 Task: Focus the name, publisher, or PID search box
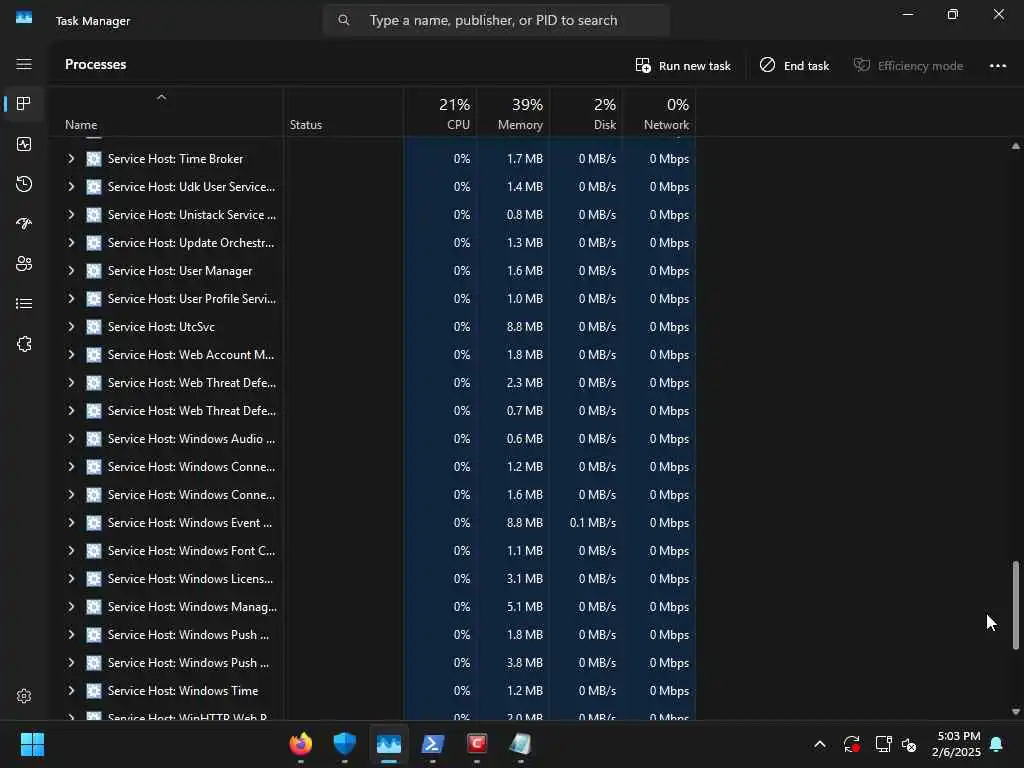496,20
